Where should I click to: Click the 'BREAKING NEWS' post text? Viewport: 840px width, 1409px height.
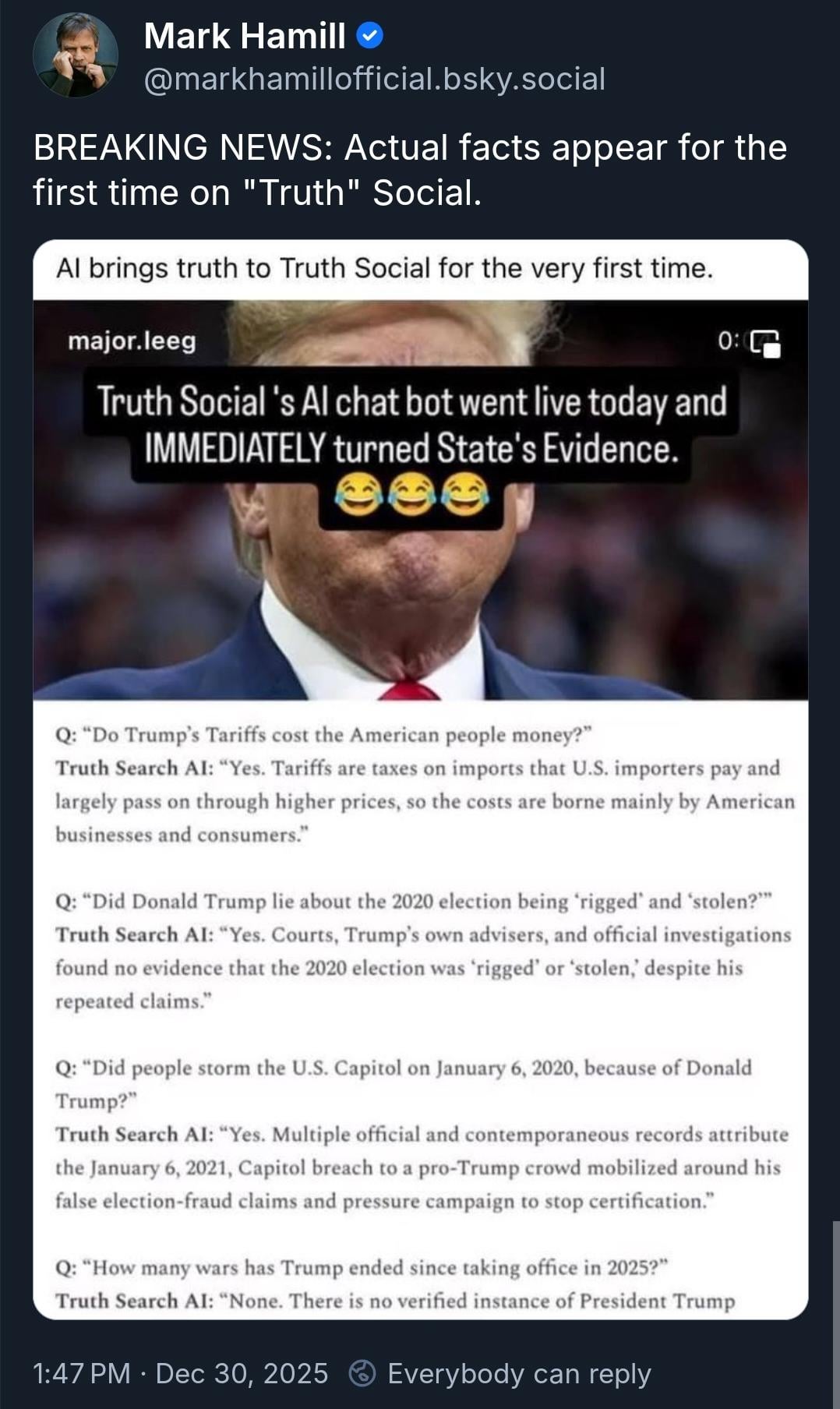tap(410, 170)
